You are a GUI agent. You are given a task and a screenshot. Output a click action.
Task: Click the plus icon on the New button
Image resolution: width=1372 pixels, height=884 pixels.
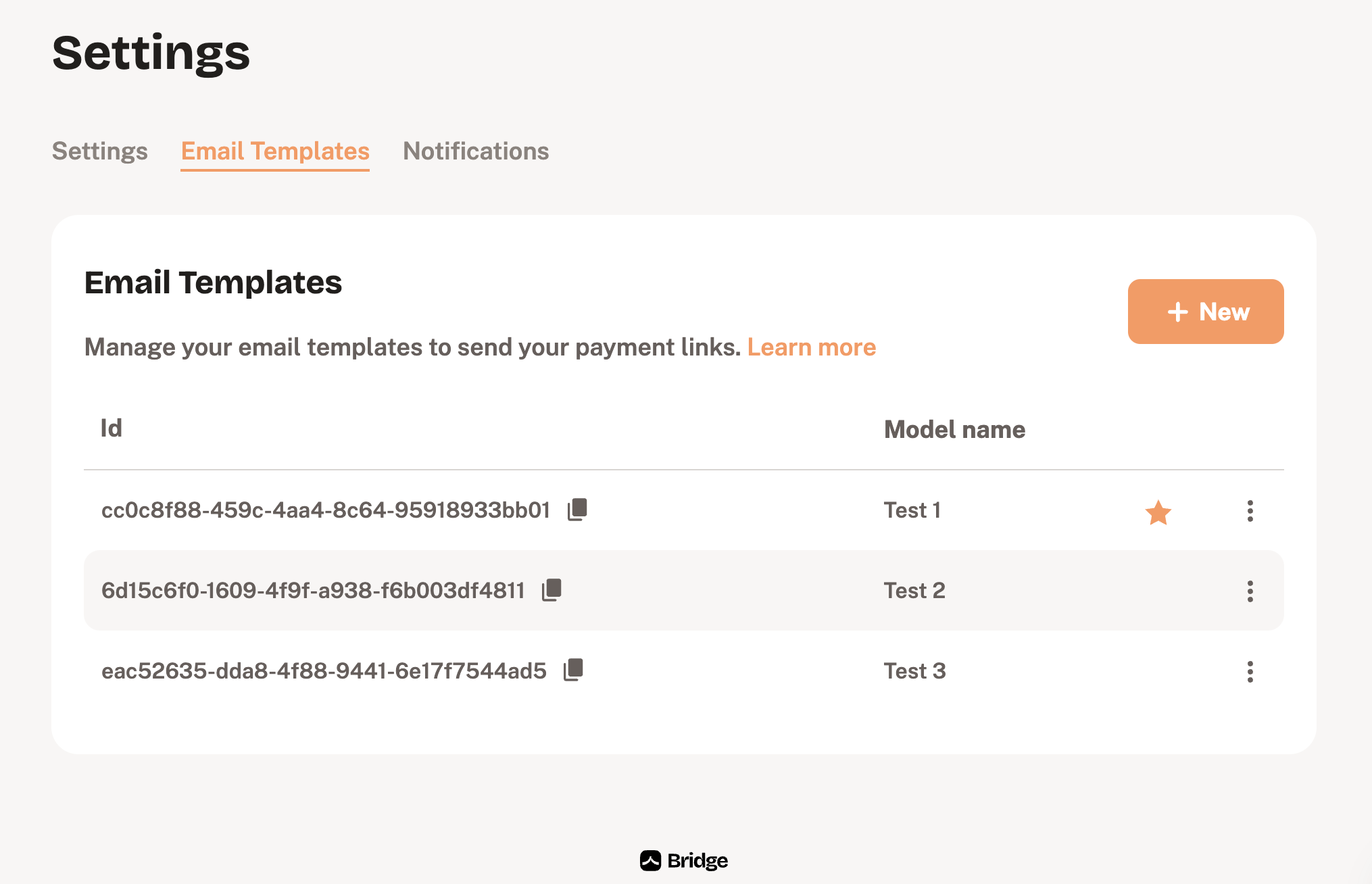(1177, 312)
